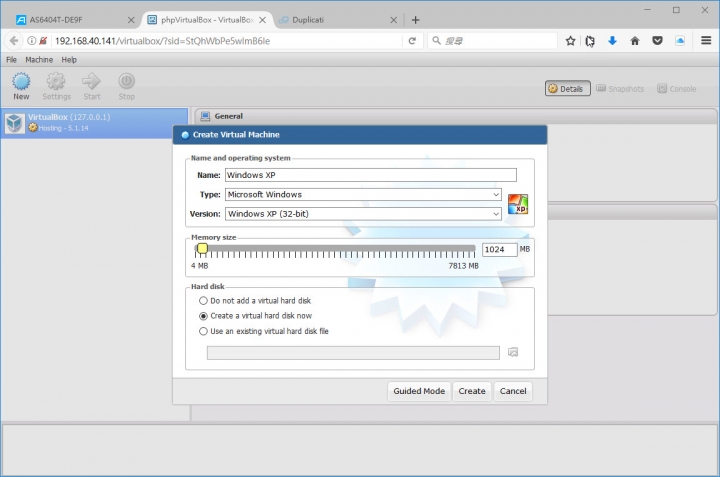Click the browse hard disk file icon
Screen dimensions: 720x477
(513, 352)
